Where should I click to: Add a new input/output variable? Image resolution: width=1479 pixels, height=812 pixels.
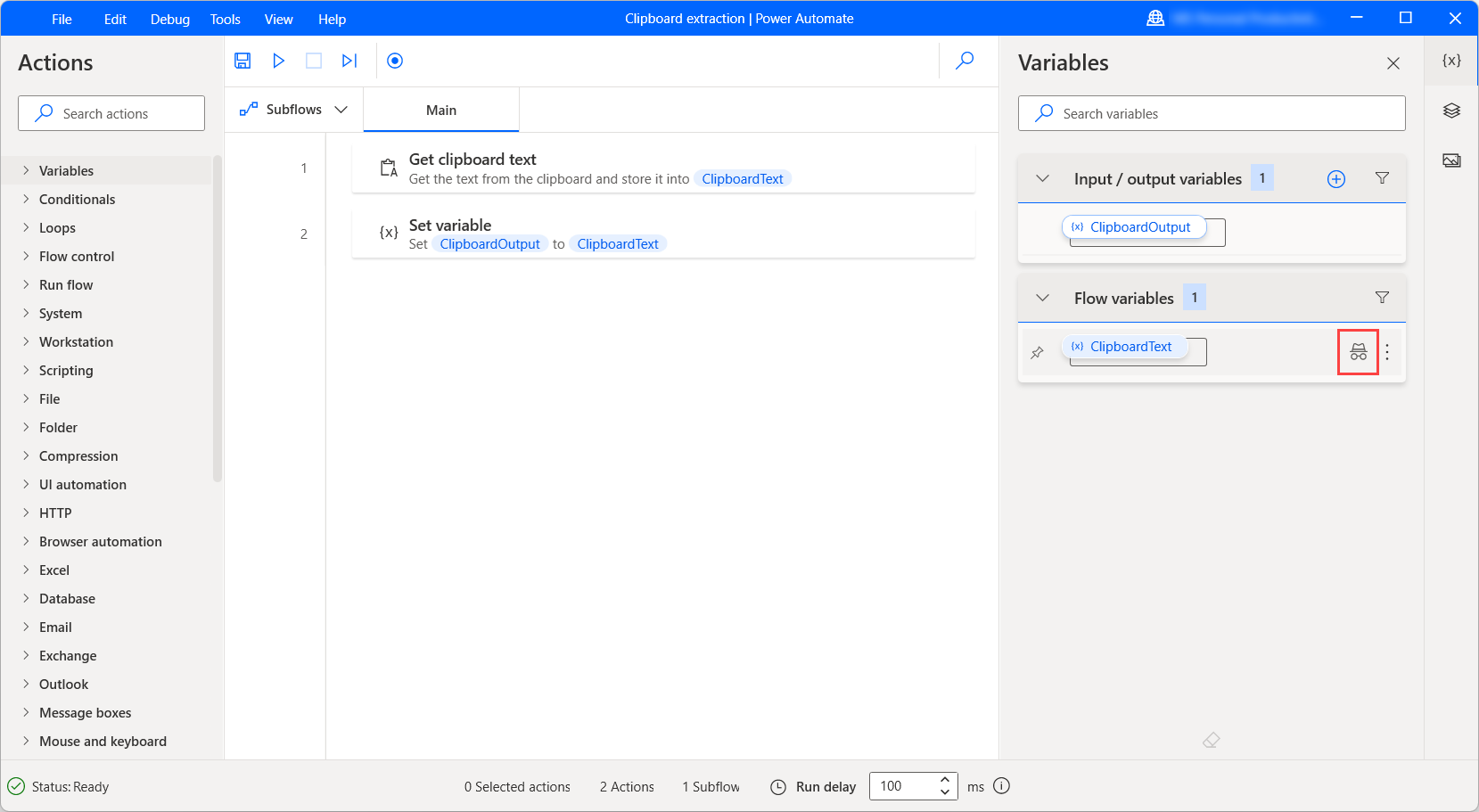click(x=1336, y=179)
